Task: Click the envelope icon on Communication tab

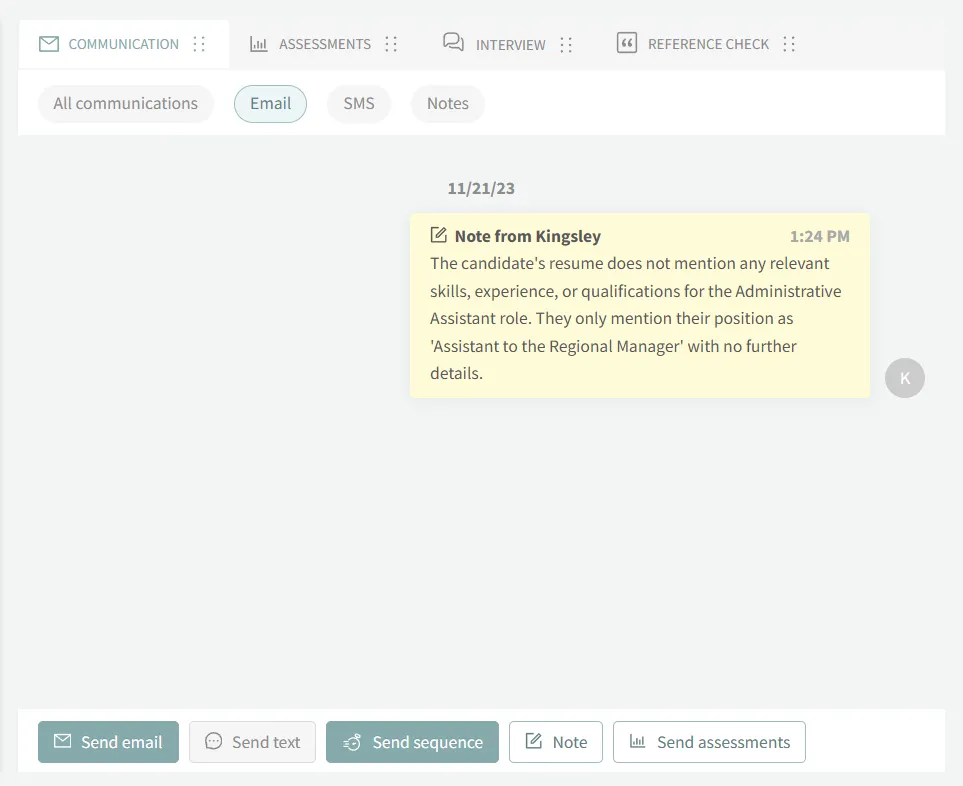Action: point(48,44)
